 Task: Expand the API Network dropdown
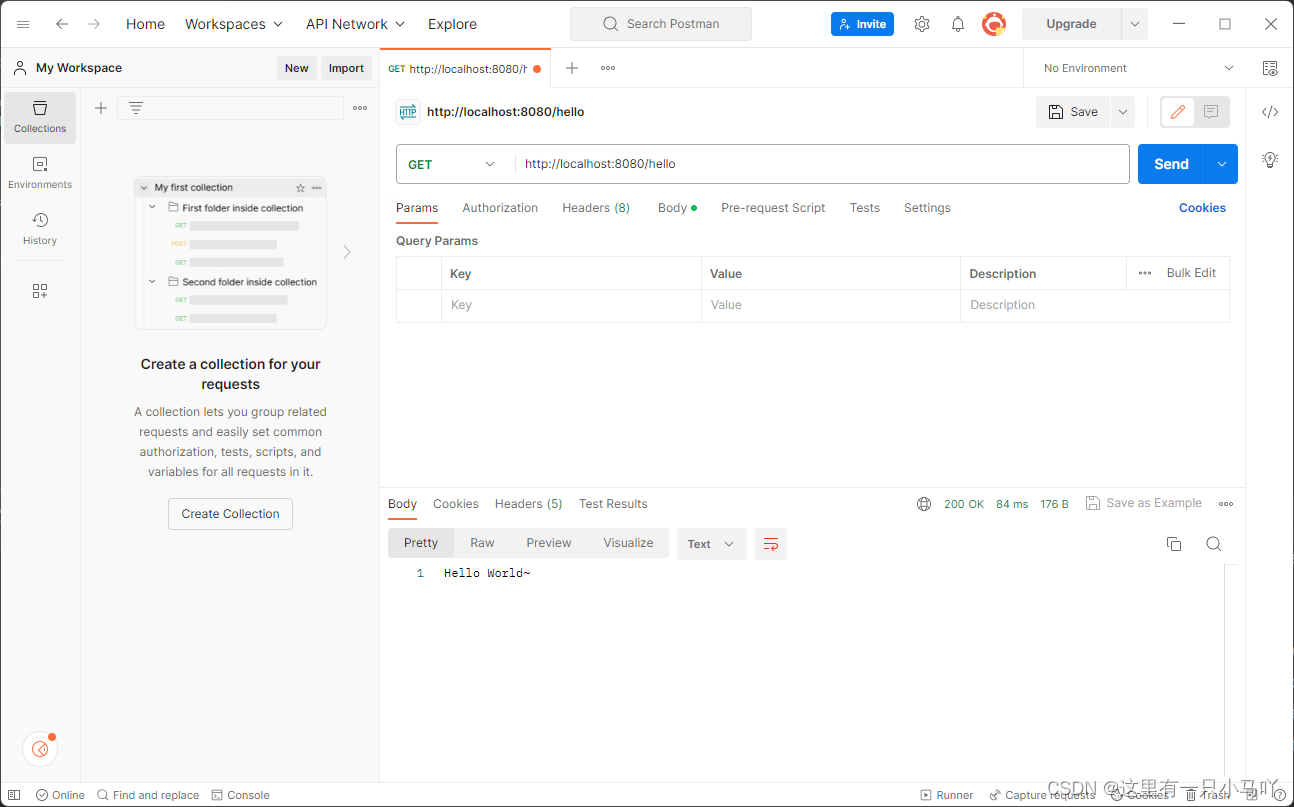pyautogui.click(x=356, y=24)
